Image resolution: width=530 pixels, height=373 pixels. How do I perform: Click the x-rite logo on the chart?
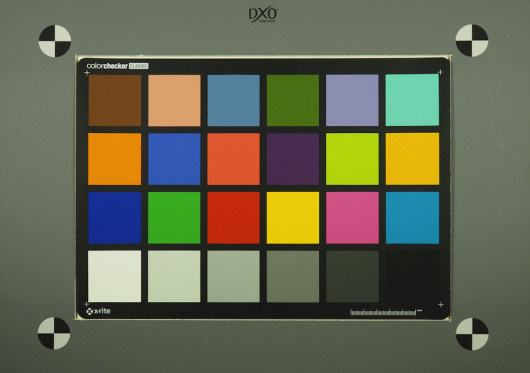point(98,311)
